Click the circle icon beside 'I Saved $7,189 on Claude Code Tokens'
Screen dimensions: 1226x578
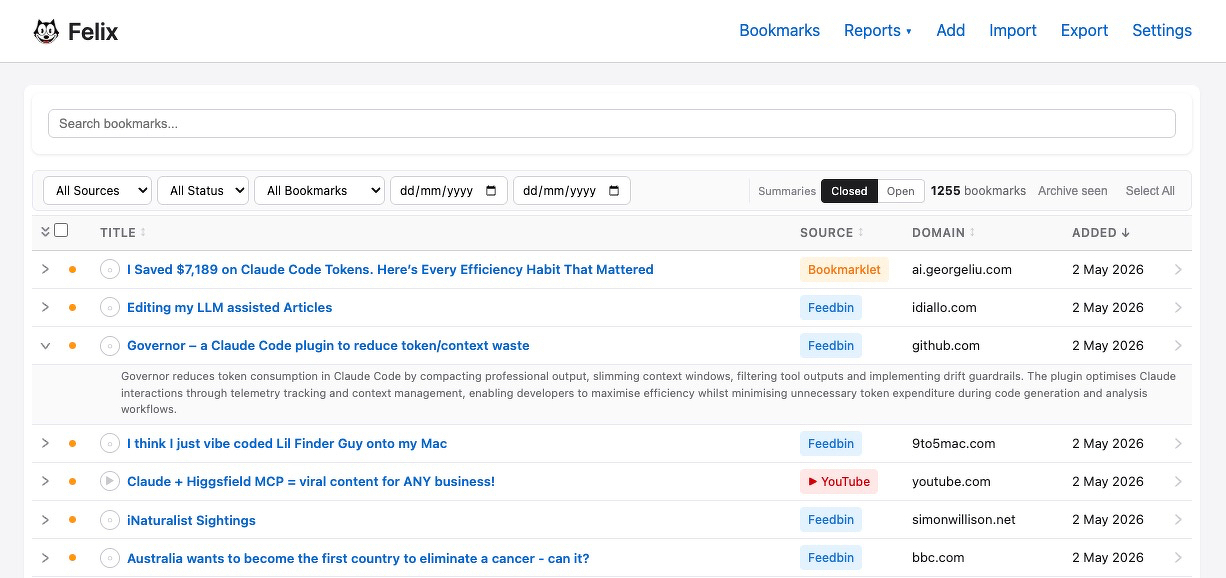110,269
